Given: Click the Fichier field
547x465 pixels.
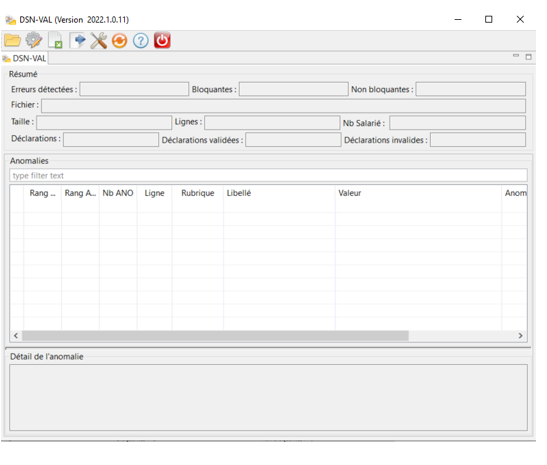Looking at the screenshot, I should click(283, 106).
